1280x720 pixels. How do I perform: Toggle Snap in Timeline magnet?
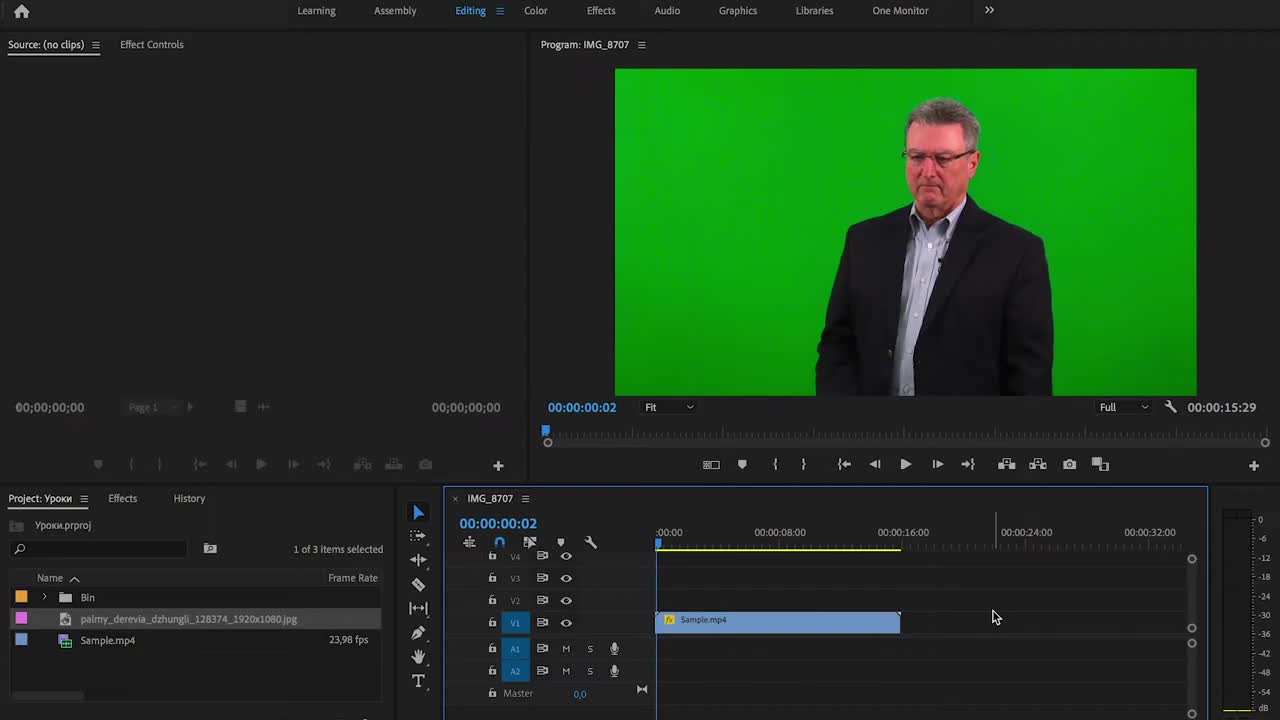pyautogui.click(x=499, y=542)
